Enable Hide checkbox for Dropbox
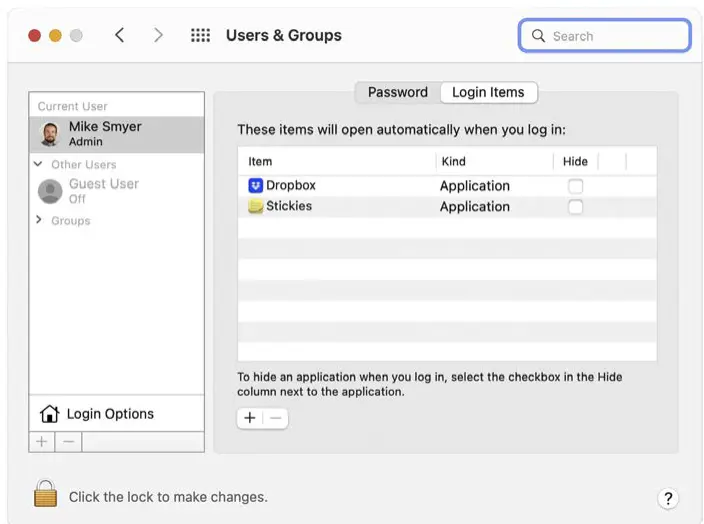Screen dimensions: 704x524 tap(575, 186)
